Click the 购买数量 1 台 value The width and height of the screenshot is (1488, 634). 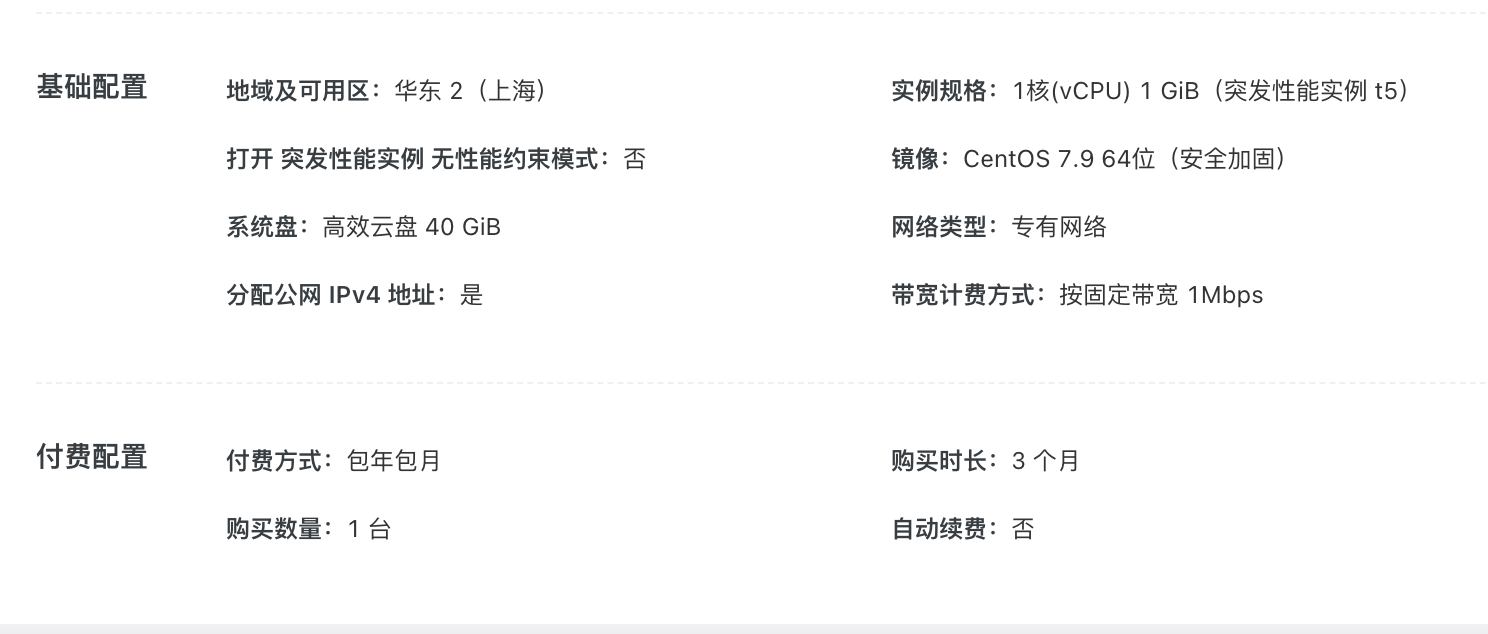coord(369,529)
